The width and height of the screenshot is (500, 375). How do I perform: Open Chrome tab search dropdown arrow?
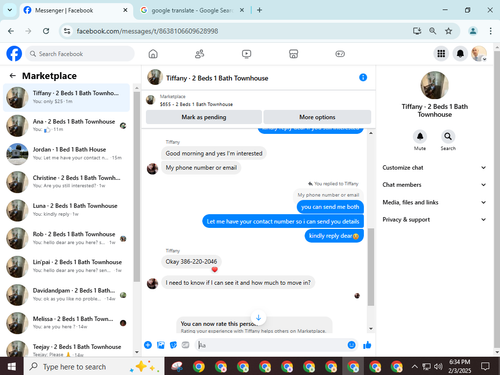pos(10,10)
